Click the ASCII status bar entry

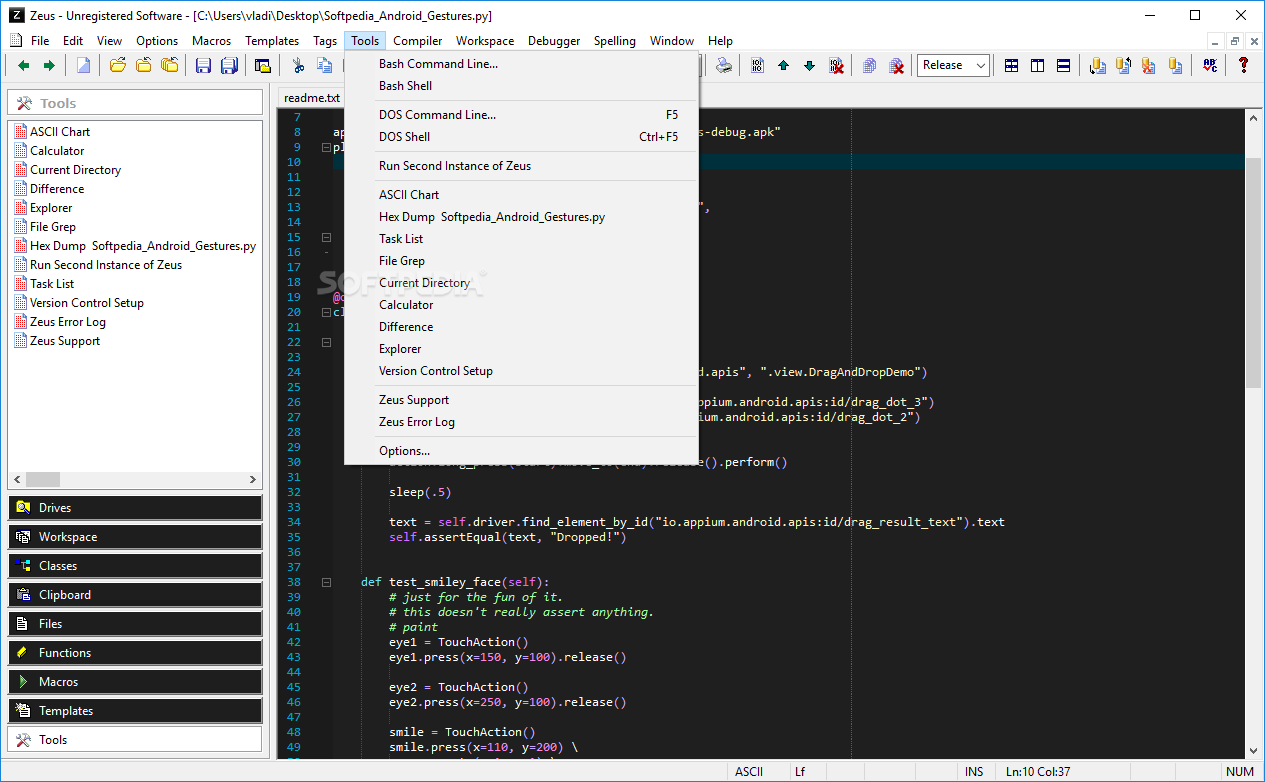pos(749,772)
